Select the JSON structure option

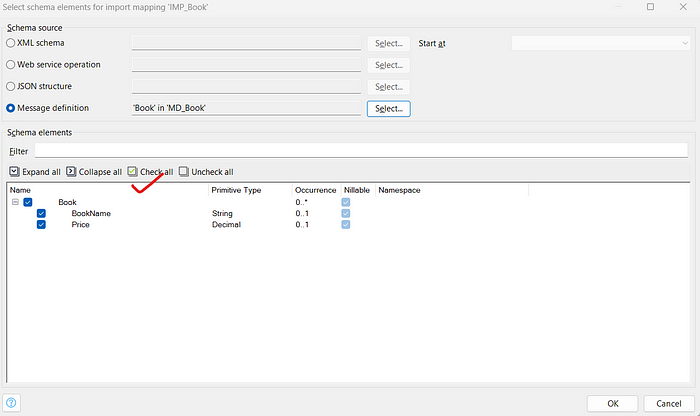click(x=11, y=87)
